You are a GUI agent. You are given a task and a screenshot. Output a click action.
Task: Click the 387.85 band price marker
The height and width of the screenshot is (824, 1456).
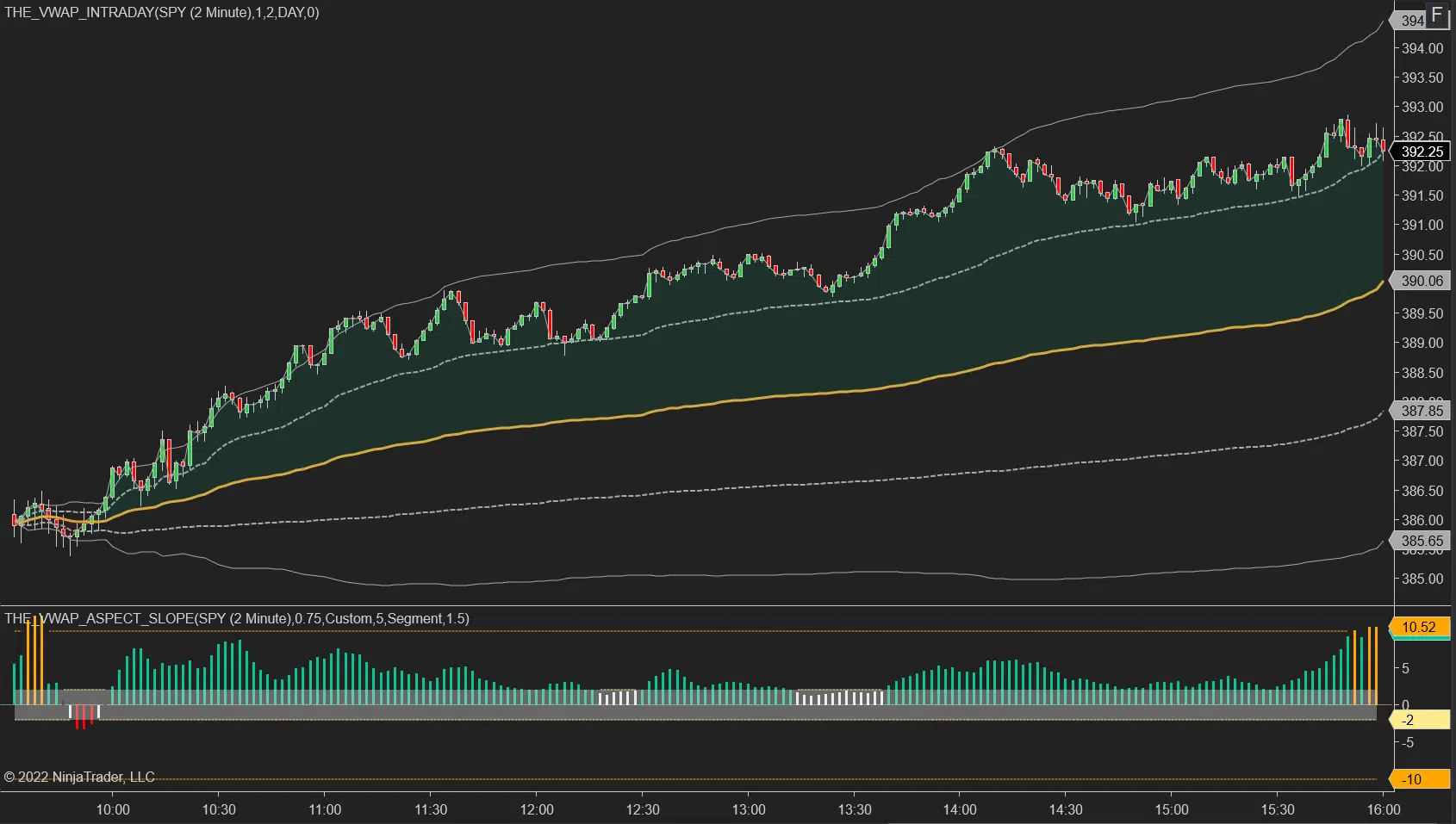point(1422,411)
